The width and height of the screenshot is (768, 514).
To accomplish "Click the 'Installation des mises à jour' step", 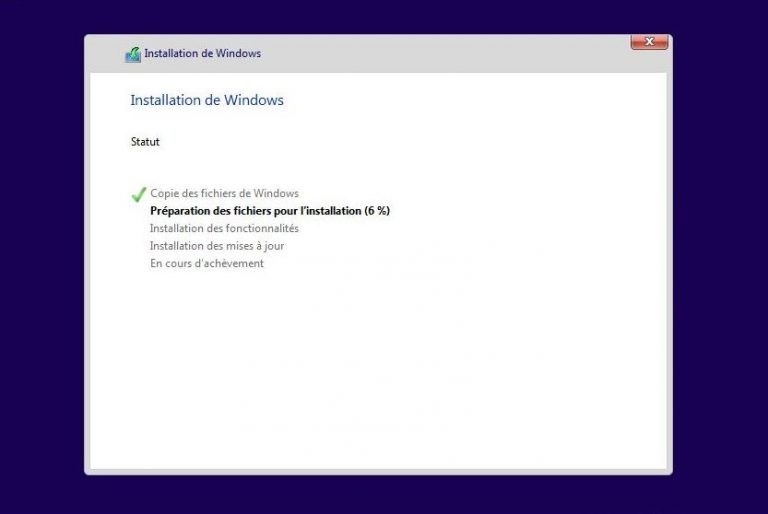I will [x=217, y=246].
